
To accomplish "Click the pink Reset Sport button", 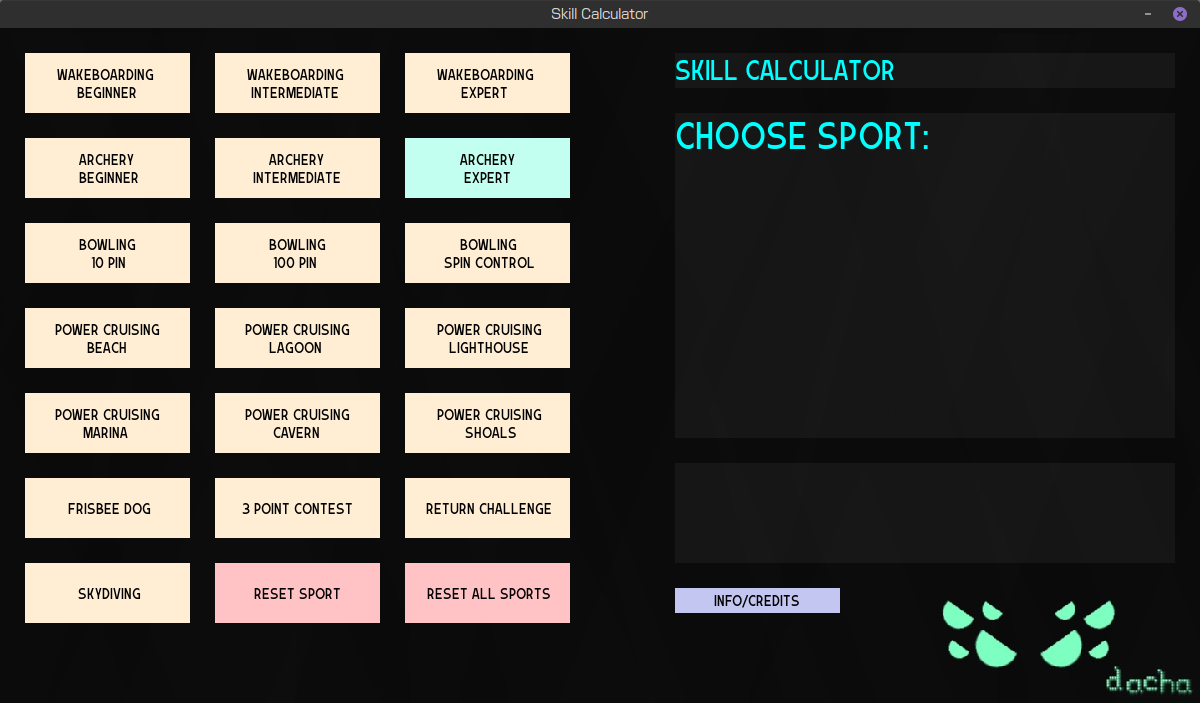I will (x=297, y=593).
